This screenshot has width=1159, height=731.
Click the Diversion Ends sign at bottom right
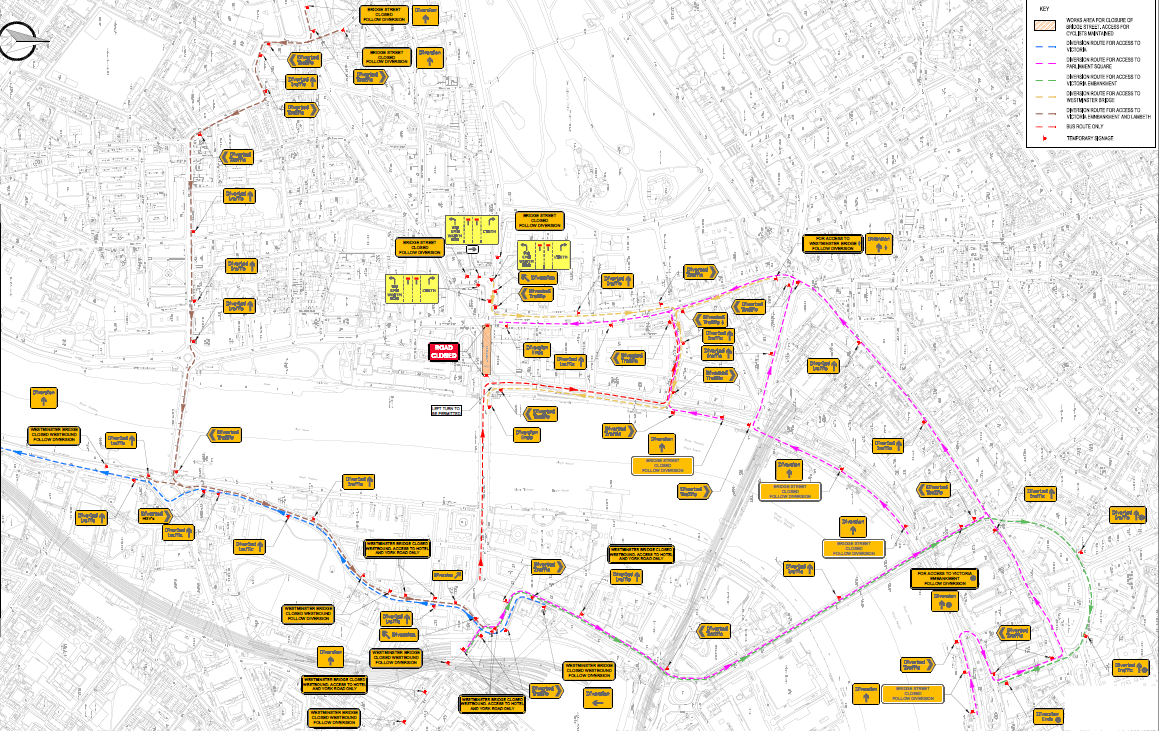pos(1048,716)
